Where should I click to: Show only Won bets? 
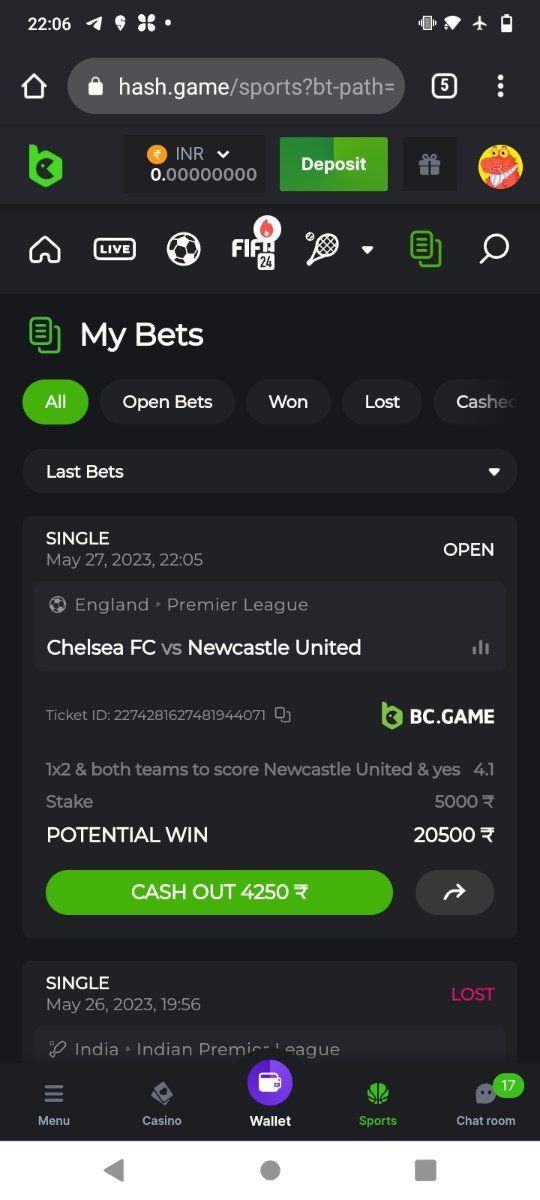point(288,402)
